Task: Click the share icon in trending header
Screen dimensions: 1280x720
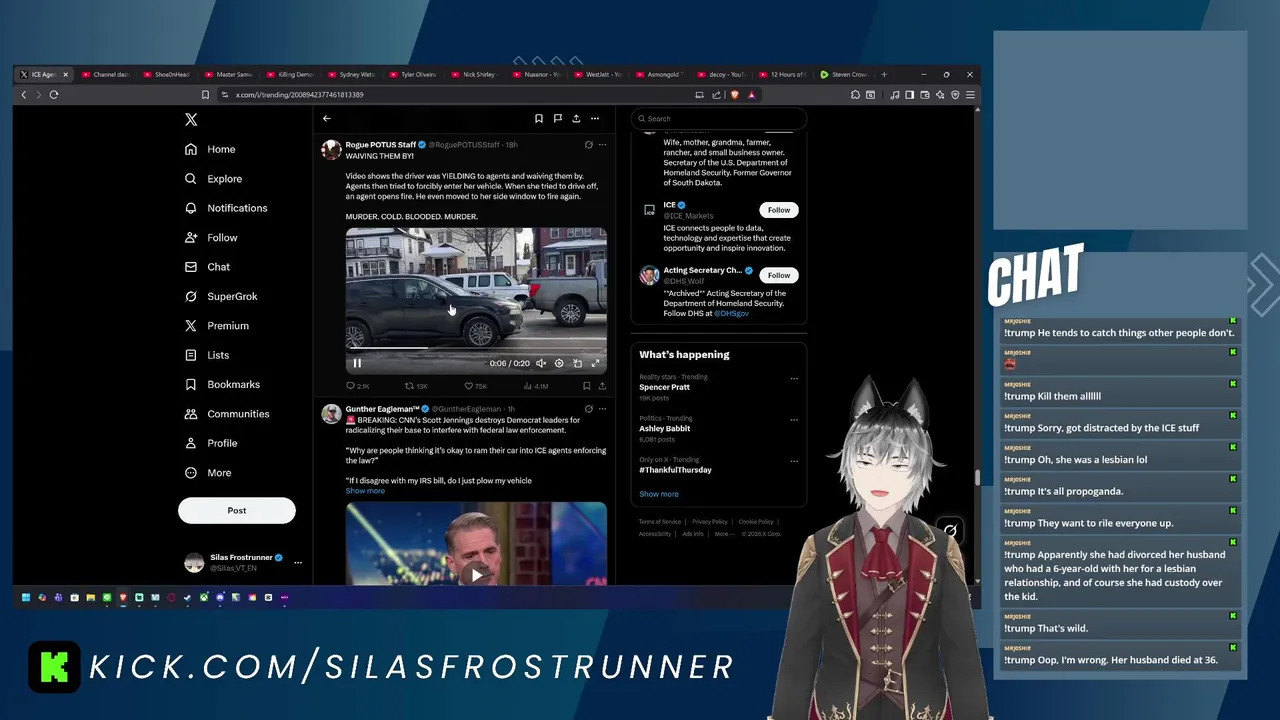Action: pos(576,118)
